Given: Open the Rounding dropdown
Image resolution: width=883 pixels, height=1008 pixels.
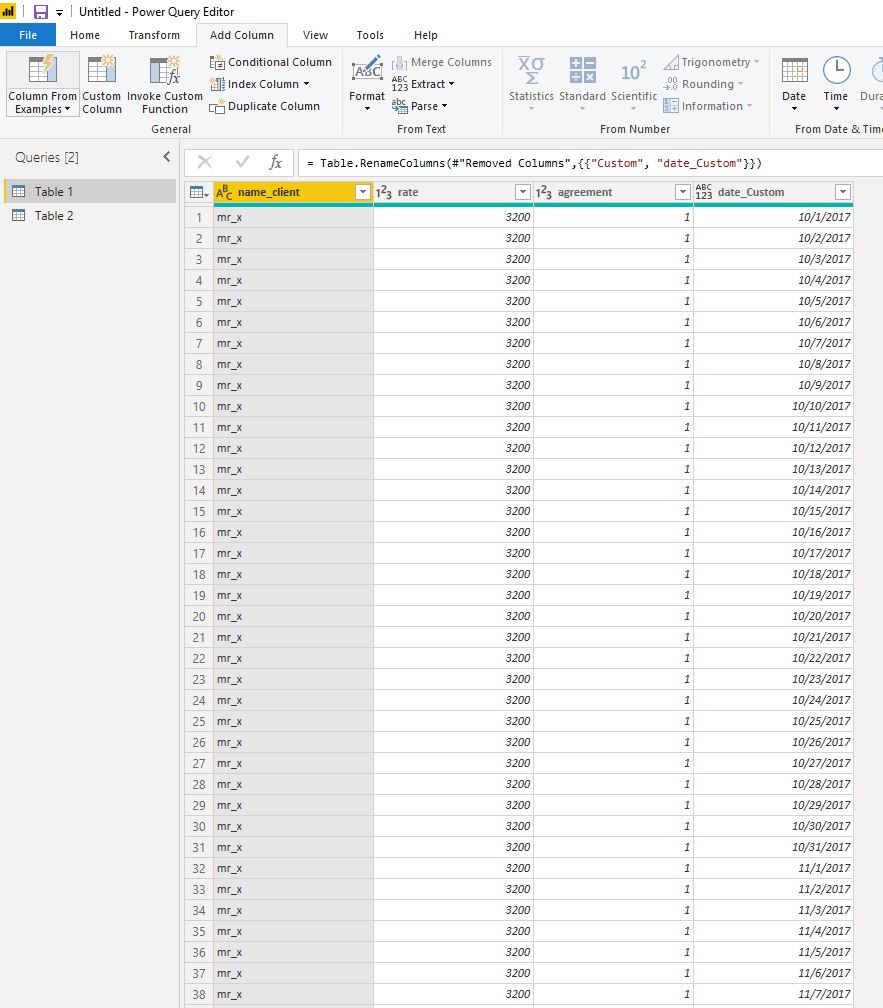Looking at the screenshot, I should pyautogui.click(x=703, y=84).
